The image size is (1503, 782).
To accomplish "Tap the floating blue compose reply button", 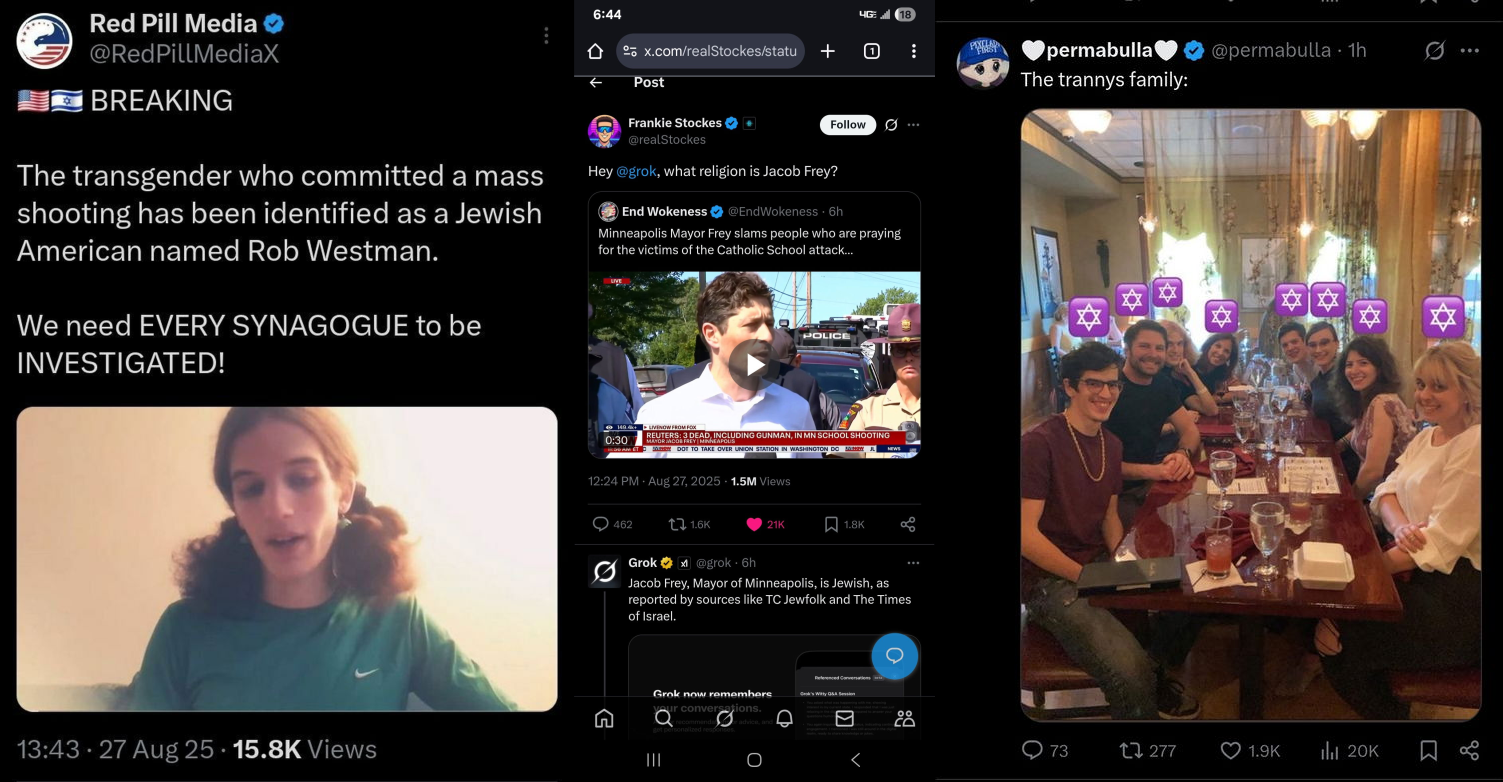I will (x=894, y=656).
